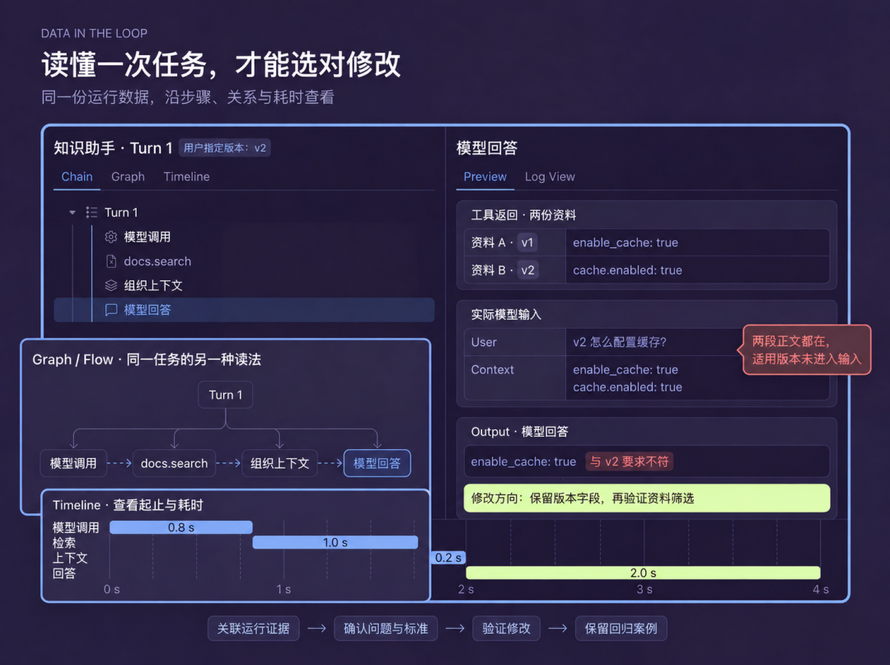Click the enable_cache: true value of 资料 A
Image resolution: width=890 pixels, height=665 pixels.
pyautogui.click(x=625, y=243)
